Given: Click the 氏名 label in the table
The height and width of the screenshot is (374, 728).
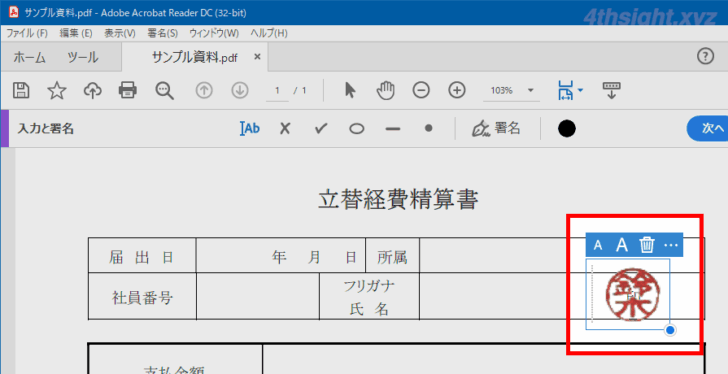Looking at the screenshot, I should coord(369,310).
